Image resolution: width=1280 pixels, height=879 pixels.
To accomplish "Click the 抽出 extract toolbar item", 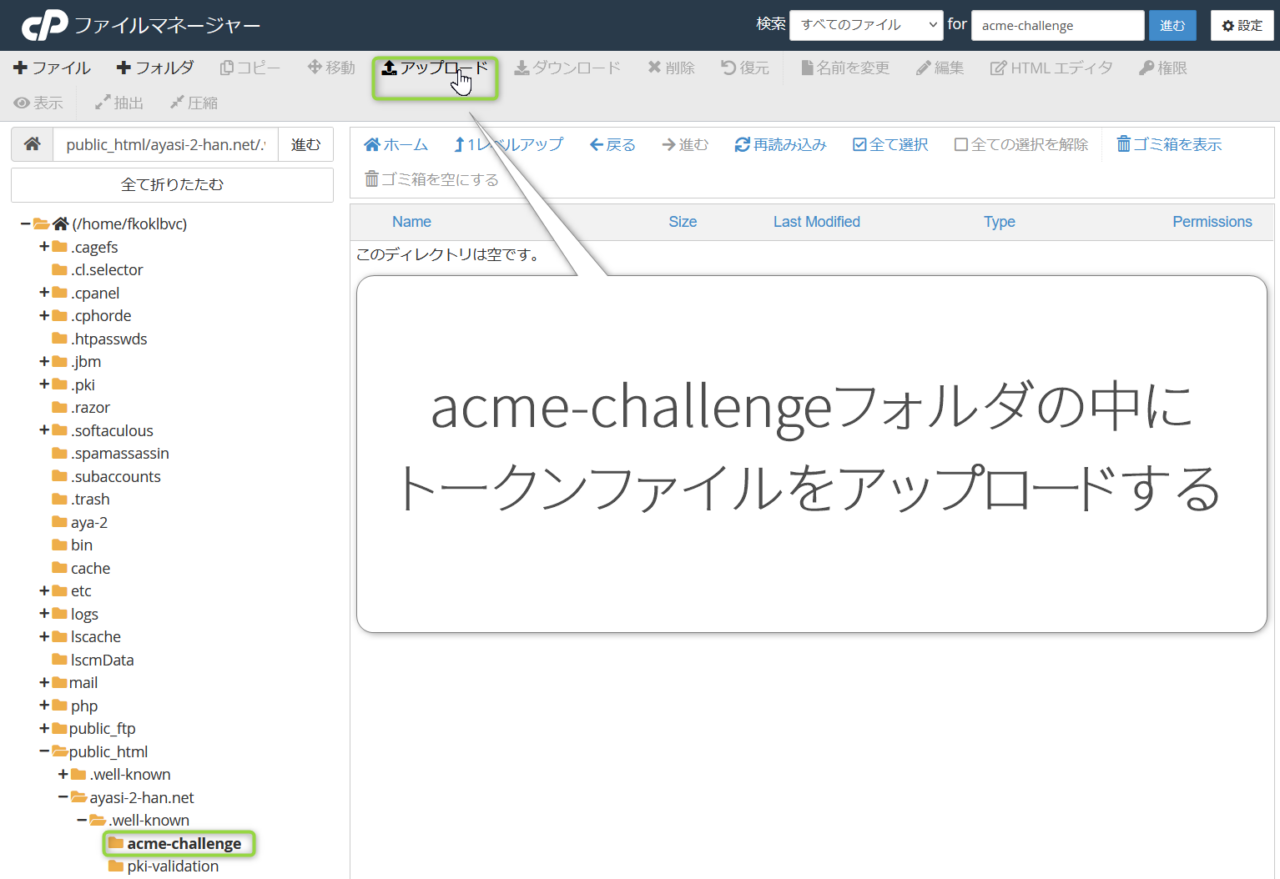I will [119, 102].
